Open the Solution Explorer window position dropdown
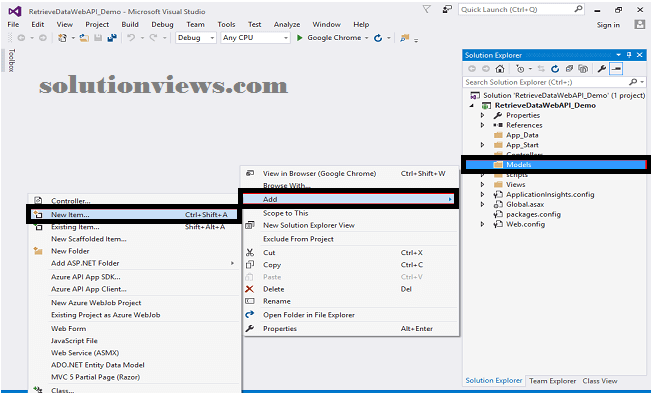 tap(619, 55)
